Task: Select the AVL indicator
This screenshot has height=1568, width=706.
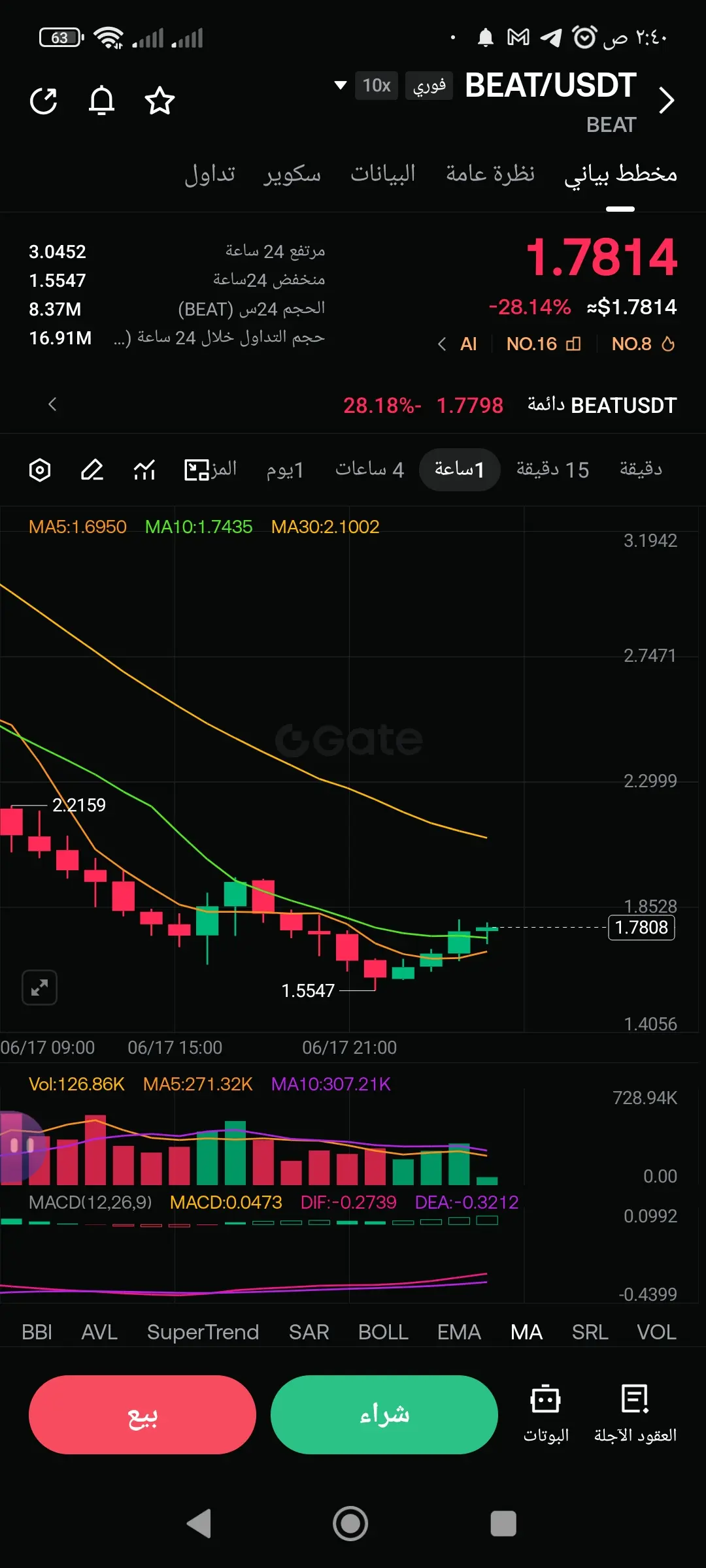Action: (99, 1332)
